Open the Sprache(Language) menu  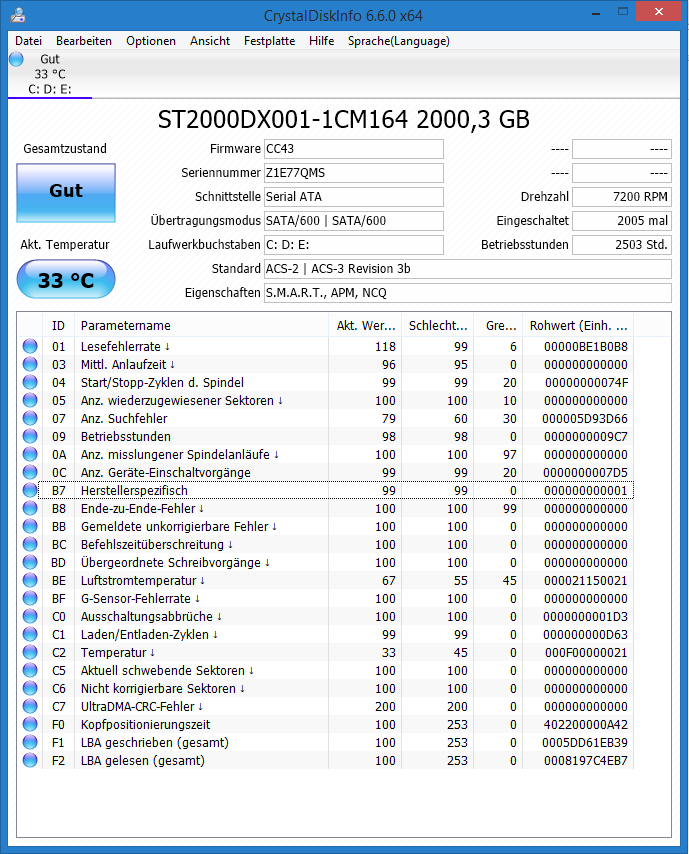(x=399, y=41)
